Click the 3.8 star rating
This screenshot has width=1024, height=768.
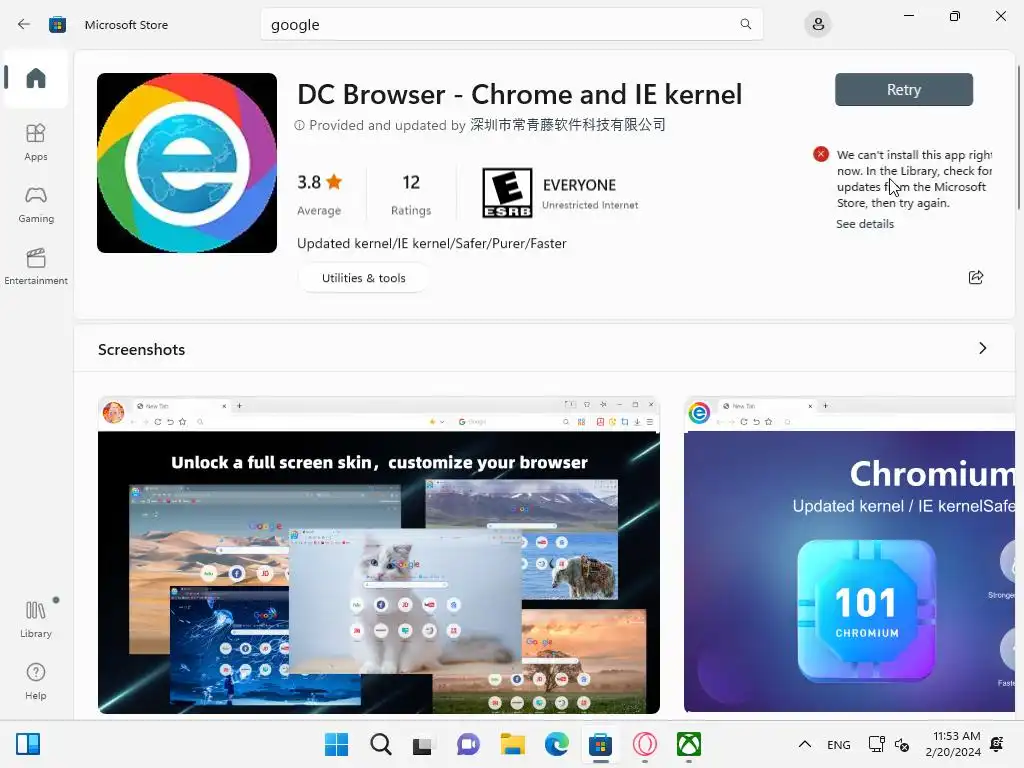(x=319, y=182)
